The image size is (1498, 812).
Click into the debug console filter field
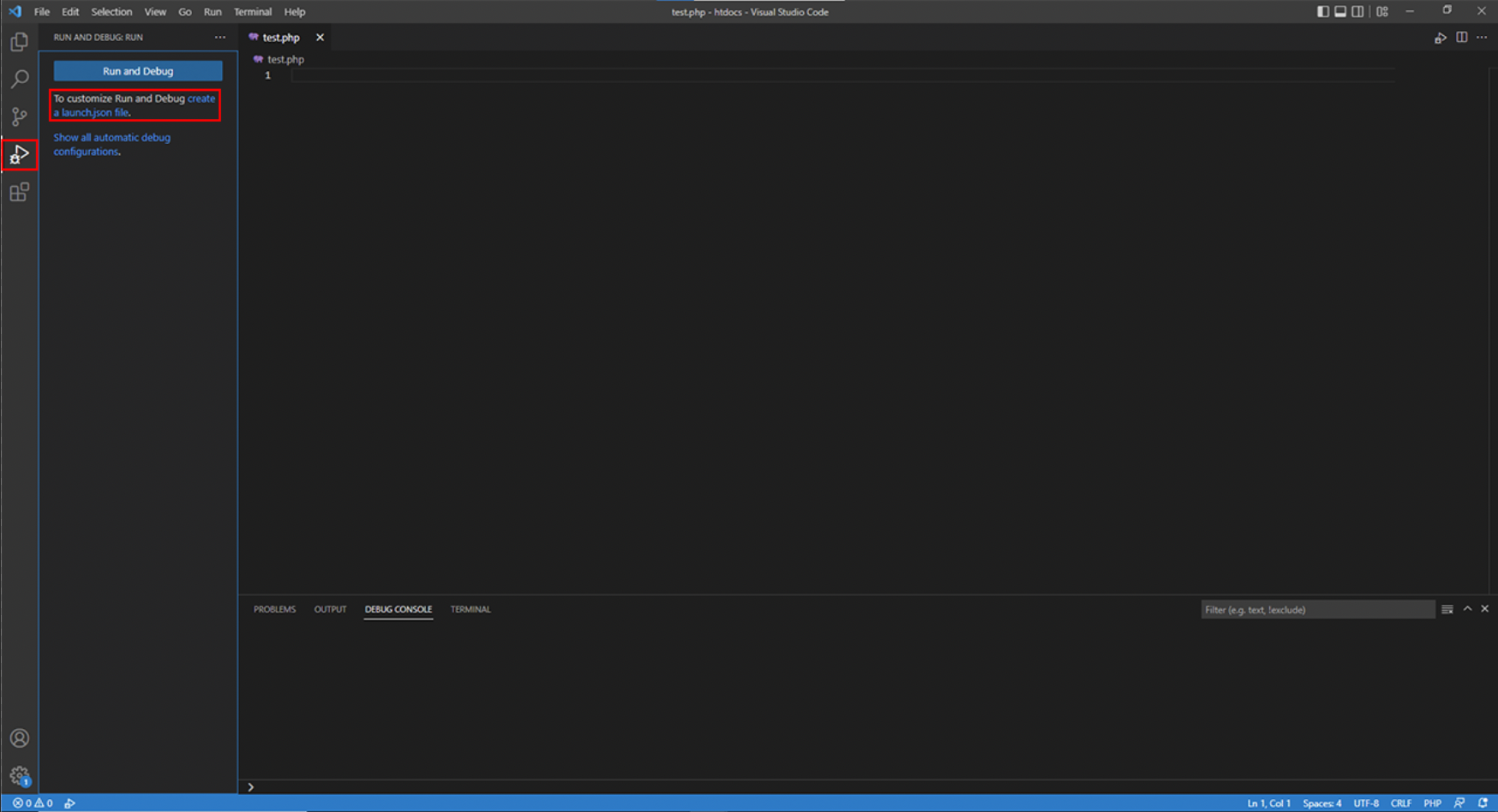1317,609
